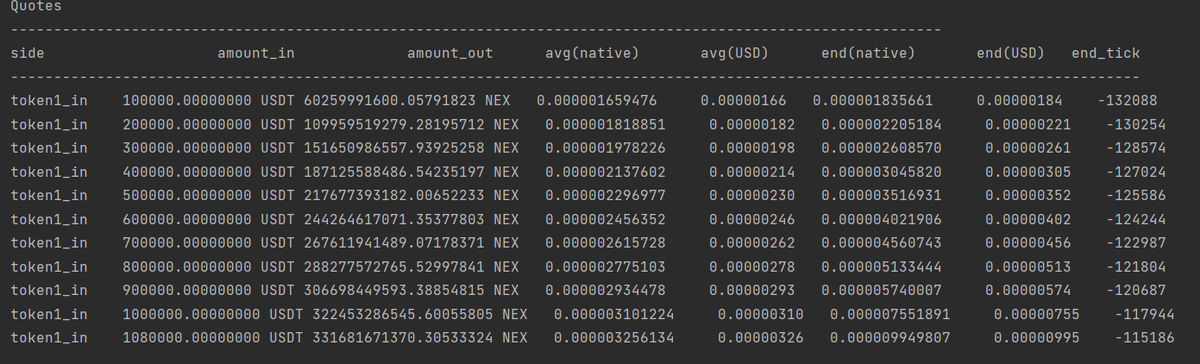Click end USD value 0.00000184
The height and width of the screenshot is (364, 1200).
point(1020,101)
